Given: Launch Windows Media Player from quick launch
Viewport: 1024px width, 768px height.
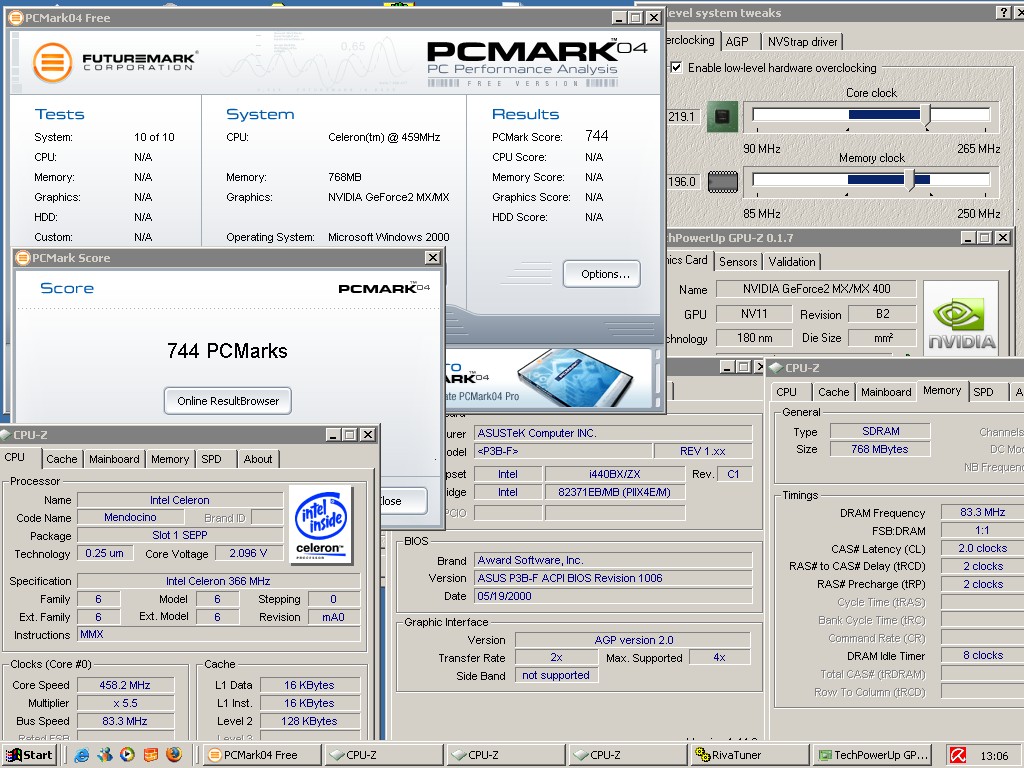Looking at the screenshot, I should point(127,755).
